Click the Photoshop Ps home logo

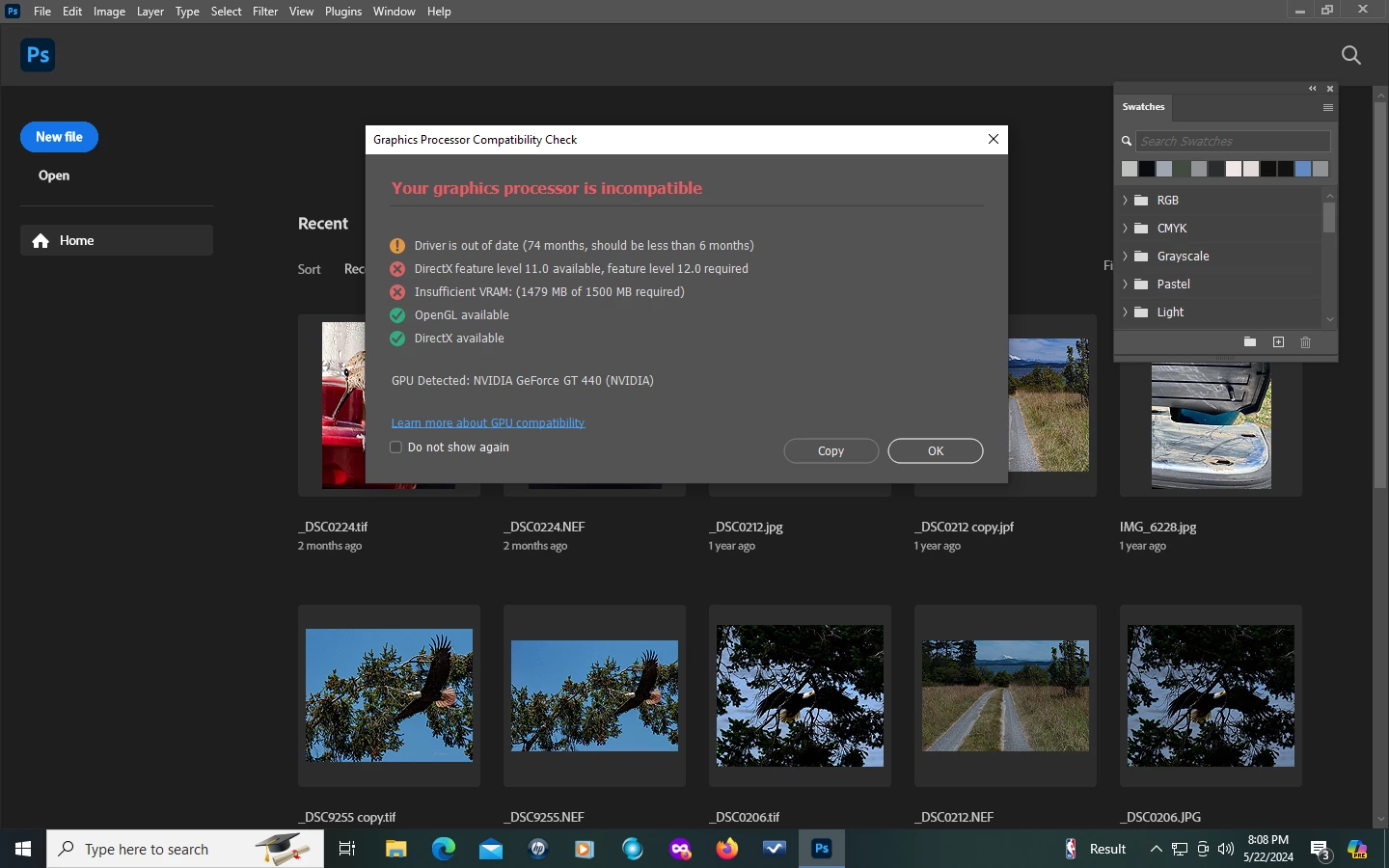38,55
